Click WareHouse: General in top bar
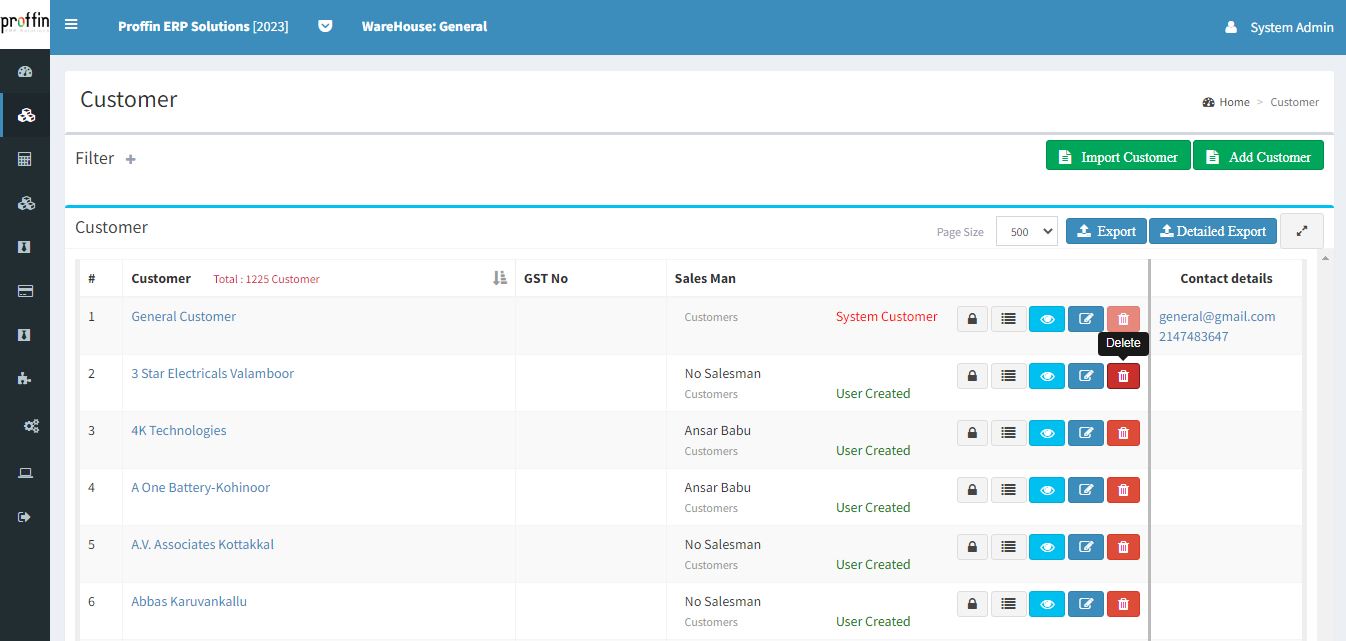The image size is (1346, 641). pos(424,26)
